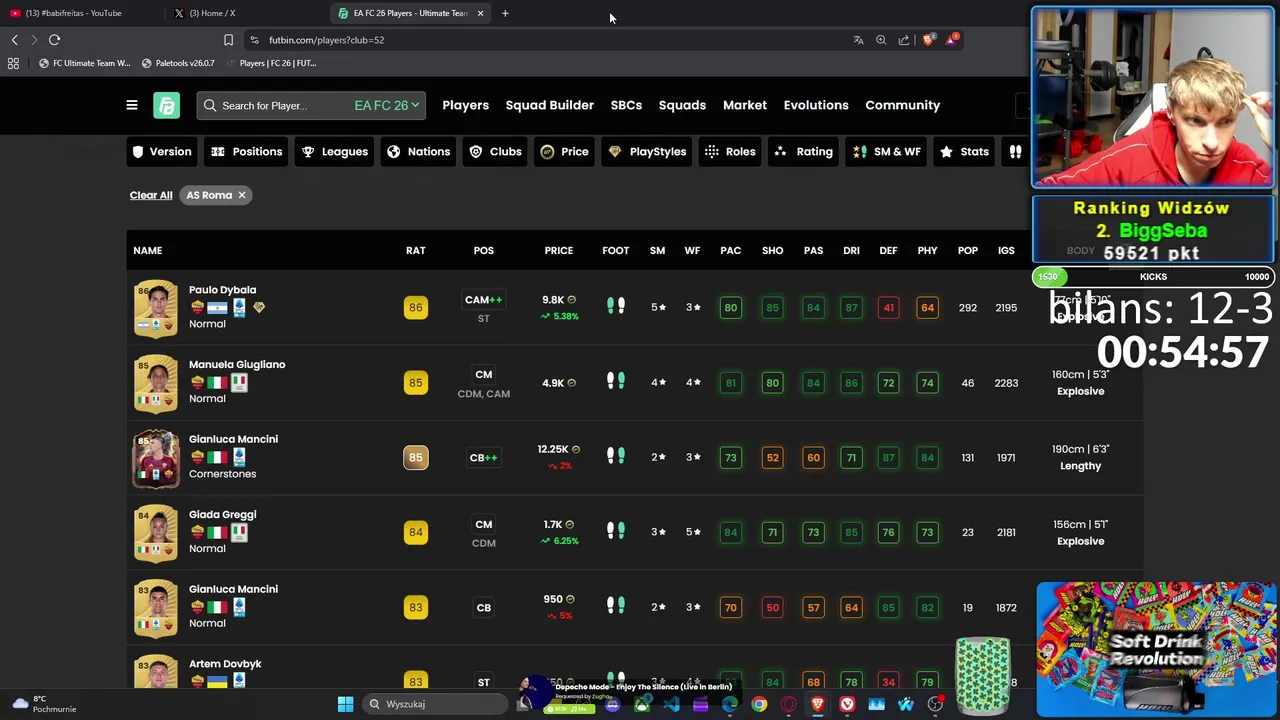Reload the current page
Screen dimensions: 1280x720
pos(54,40)
